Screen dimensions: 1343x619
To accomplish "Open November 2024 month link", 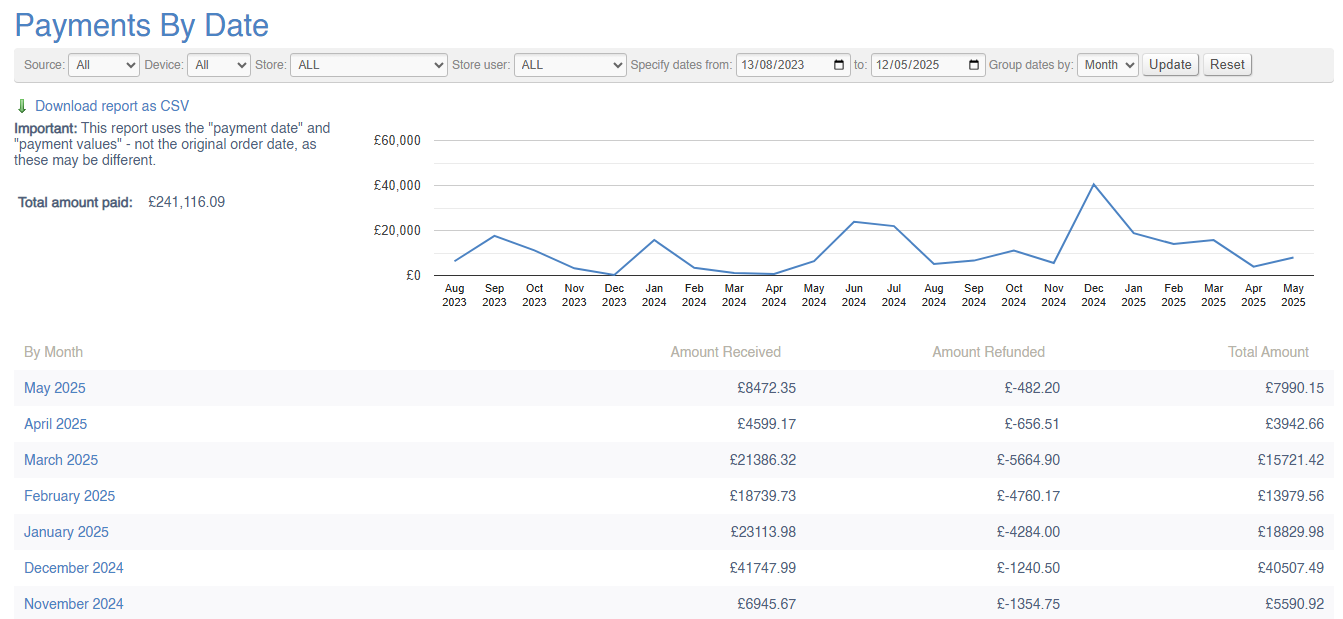I will coord(74,604).
